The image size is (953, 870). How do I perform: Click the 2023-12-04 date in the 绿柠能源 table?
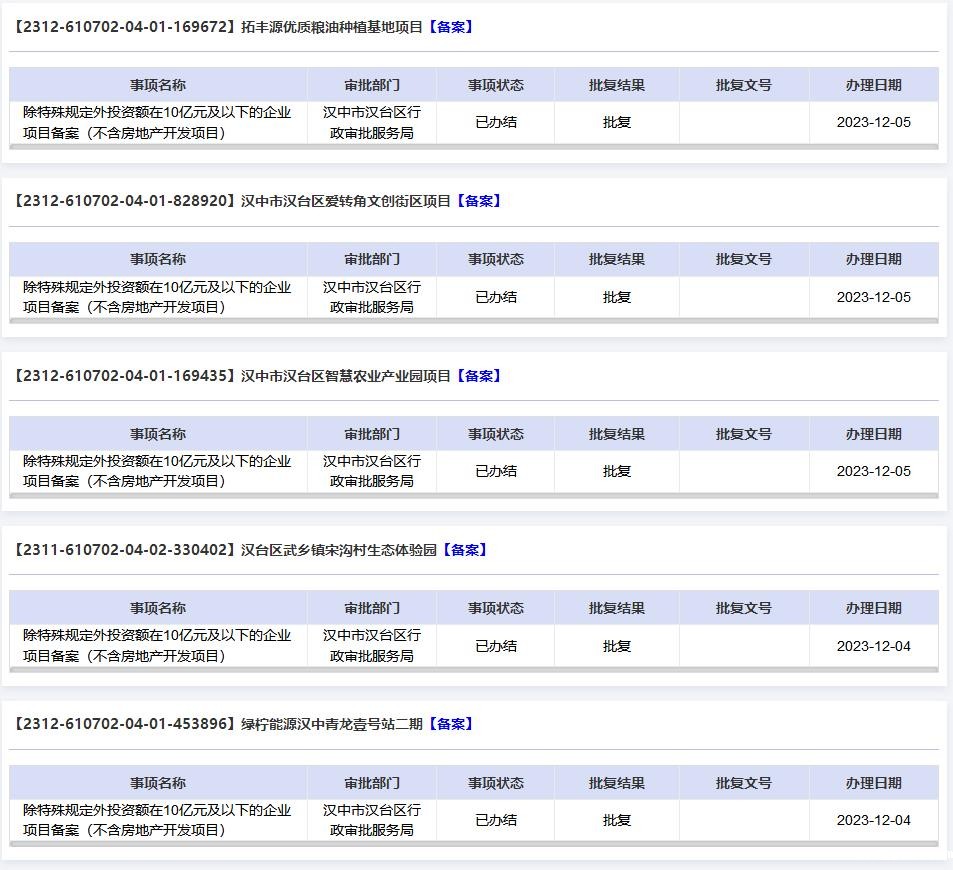(x=873, y=820)
